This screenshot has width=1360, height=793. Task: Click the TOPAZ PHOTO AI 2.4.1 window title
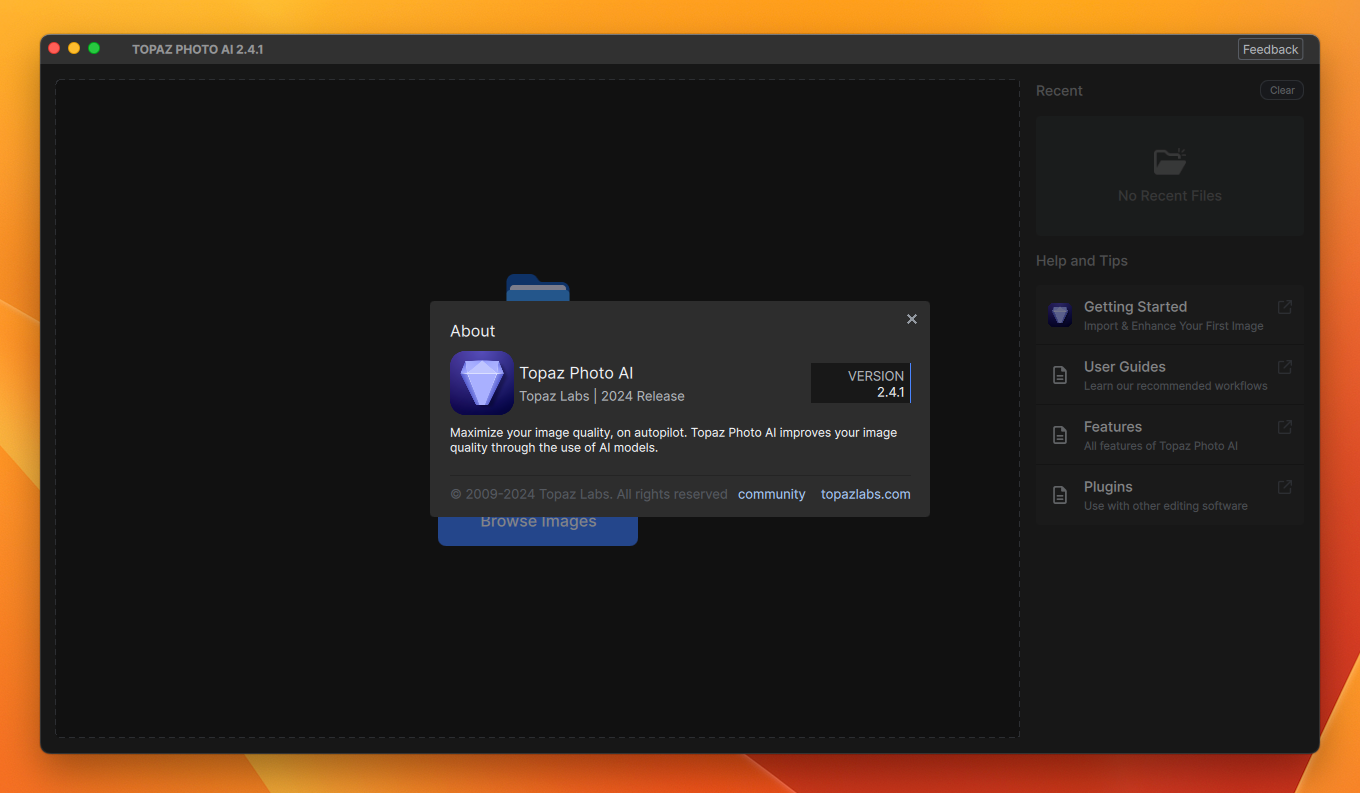click(198, 49)
